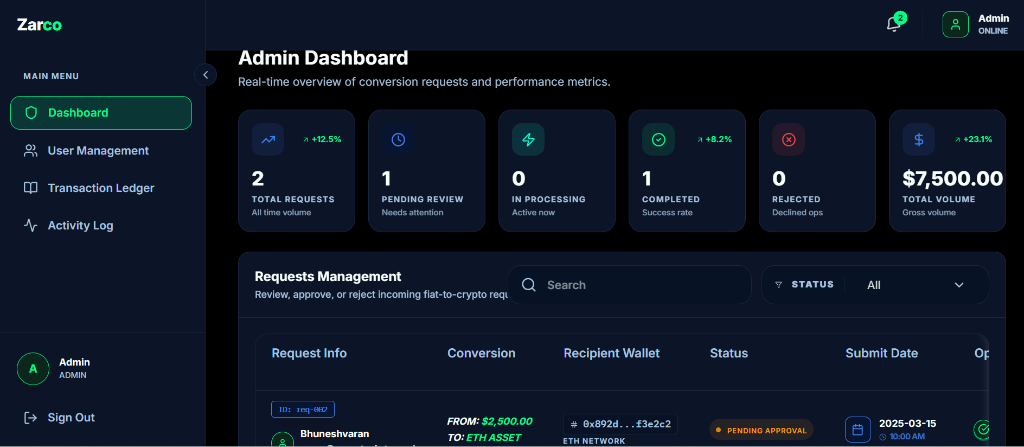
Task: Click the $2,500.00 FROM amount
Action: [x=507, y=421]
